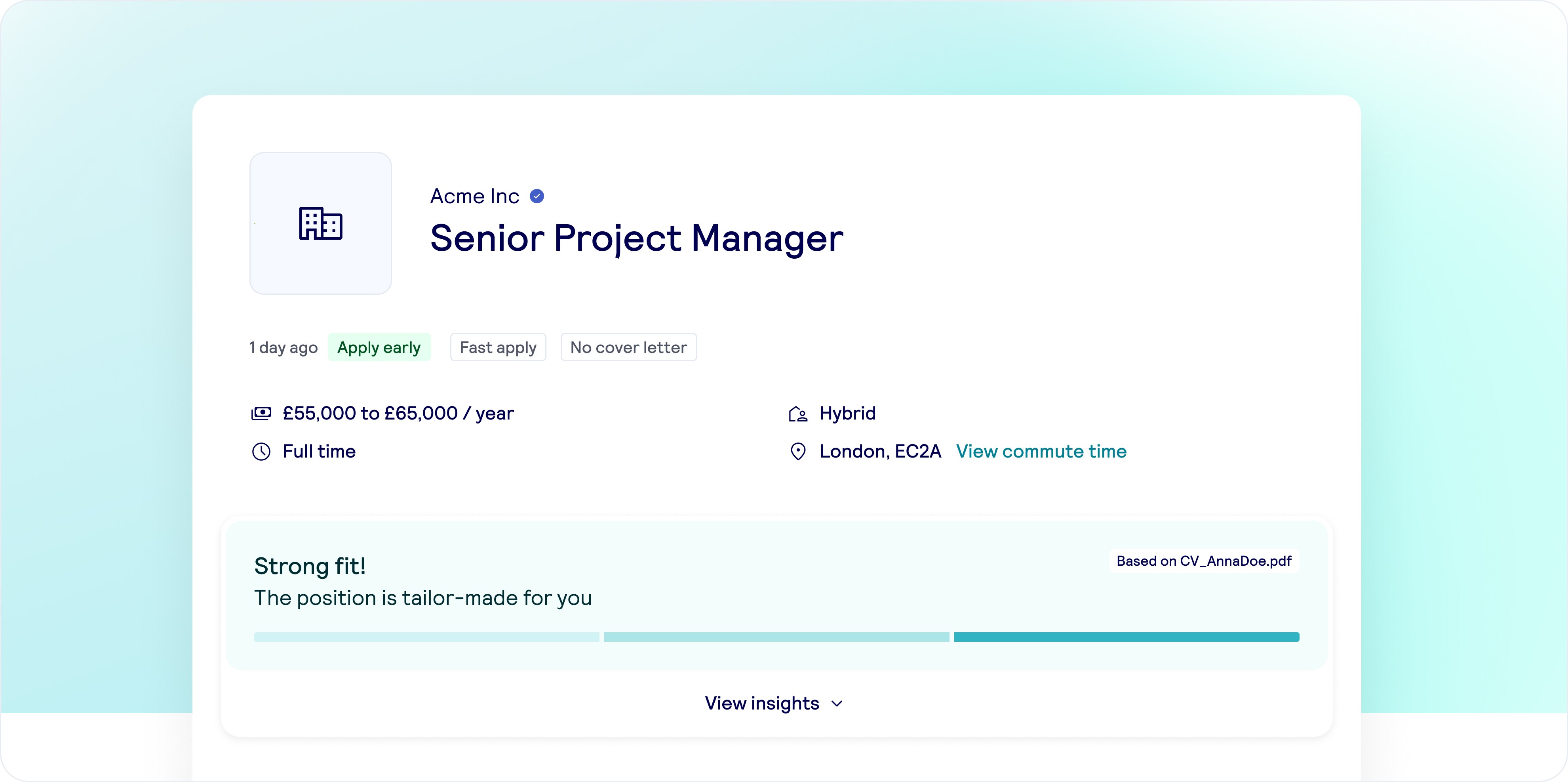This screenshot has width=1568, height=782.
Task: Click the Acme Inc company name
Action: pos(474,196)
